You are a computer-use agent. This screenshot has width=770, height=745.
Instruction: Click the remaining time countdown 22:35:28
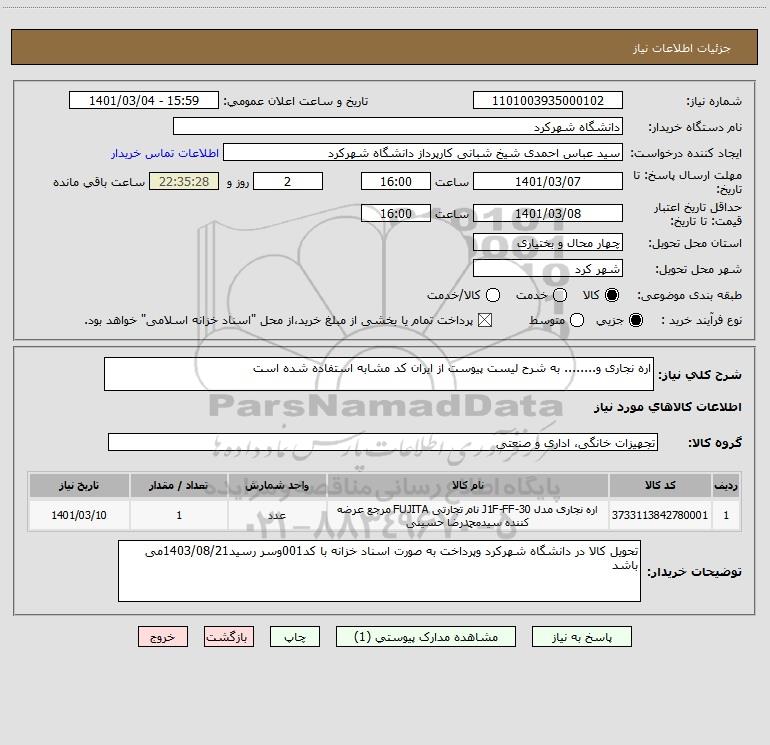pyautogui.click(x=184, y=182)
